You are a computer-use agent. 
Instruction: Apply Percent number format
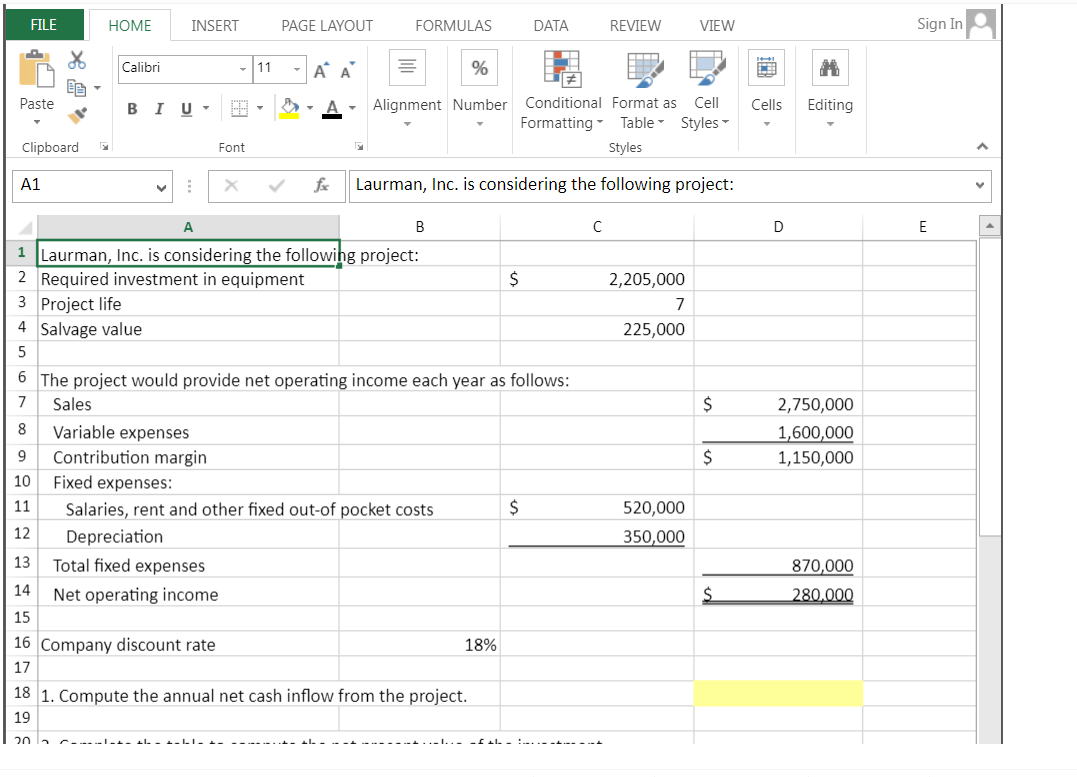point(479,68)
